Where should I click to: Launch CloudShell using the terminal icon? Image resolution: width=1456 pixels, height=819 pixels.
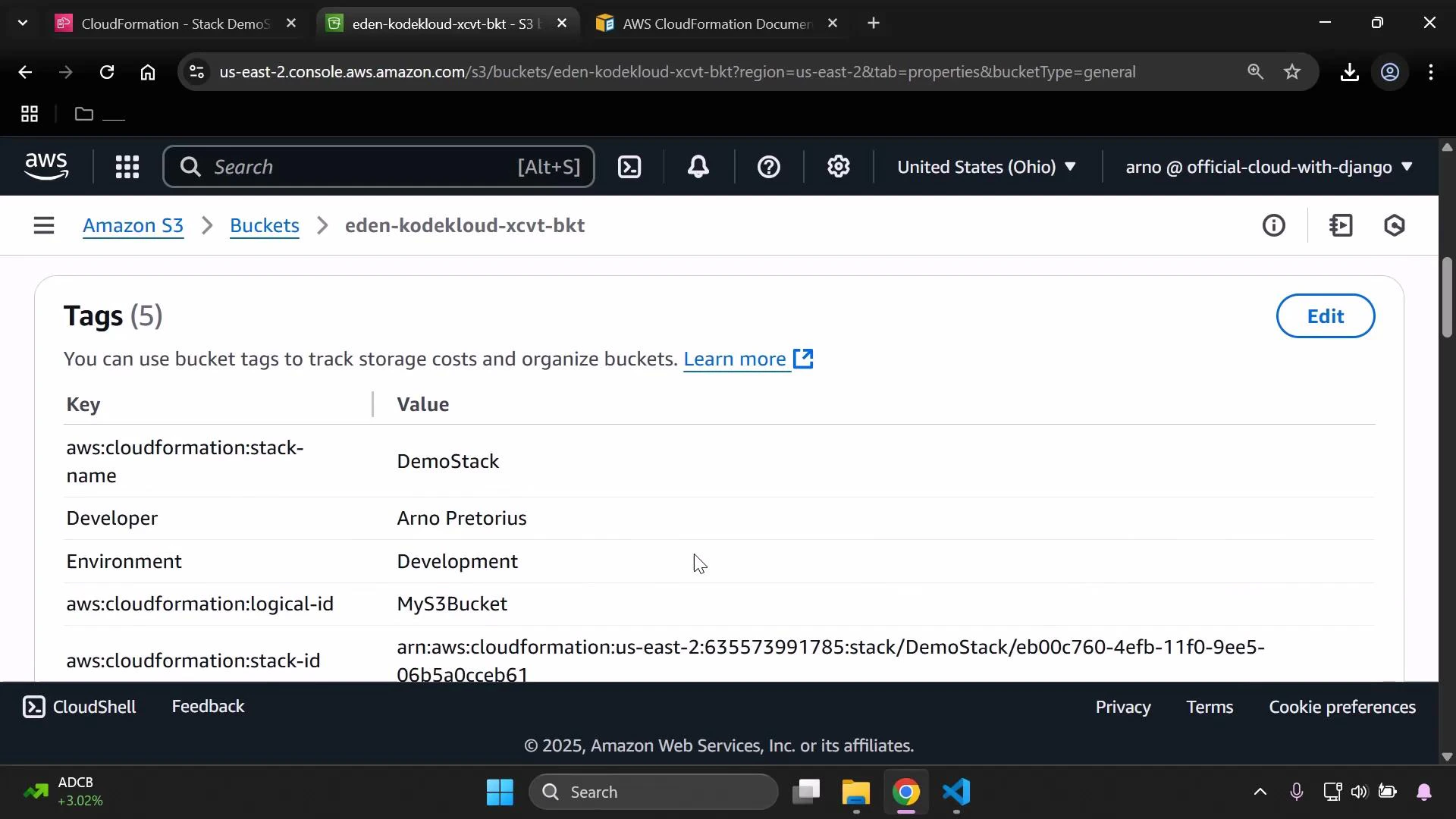click(629, 166)
